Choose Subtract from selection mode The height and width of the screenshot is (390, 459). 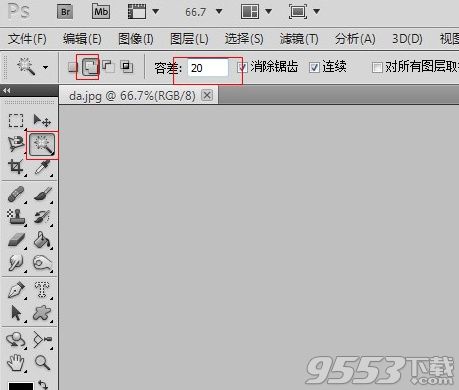(108, 66)
